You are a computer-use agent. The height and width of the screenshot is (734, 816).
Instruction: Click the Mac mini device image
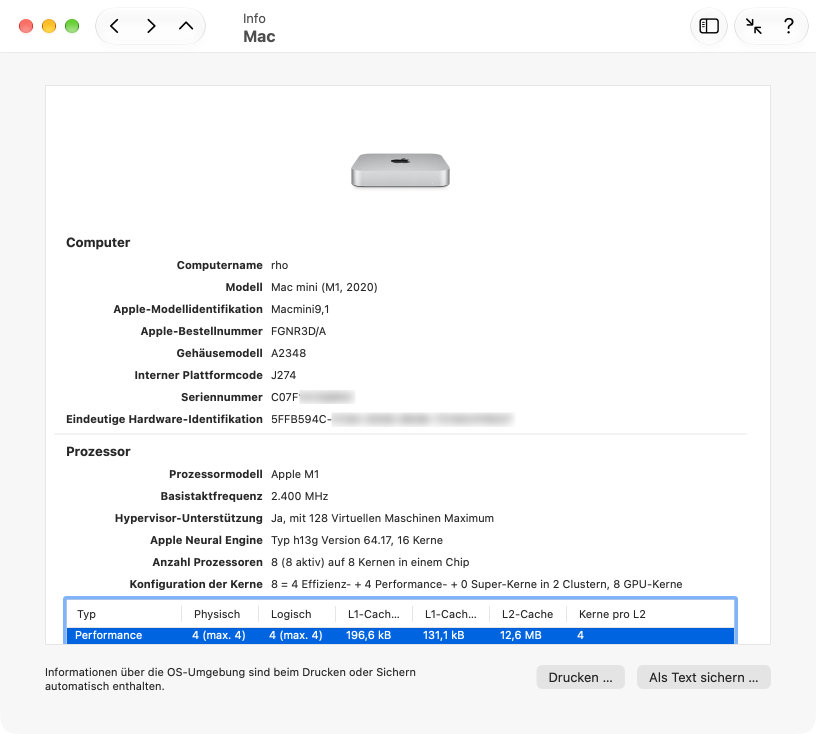point(400,170)
